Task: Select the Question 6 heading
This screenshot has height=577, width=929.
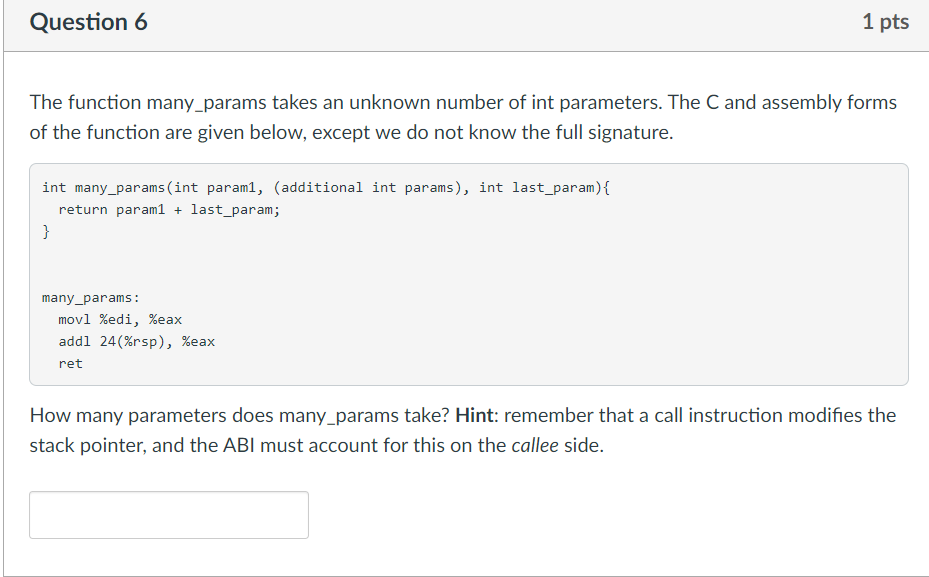Action: click(88, 22)
